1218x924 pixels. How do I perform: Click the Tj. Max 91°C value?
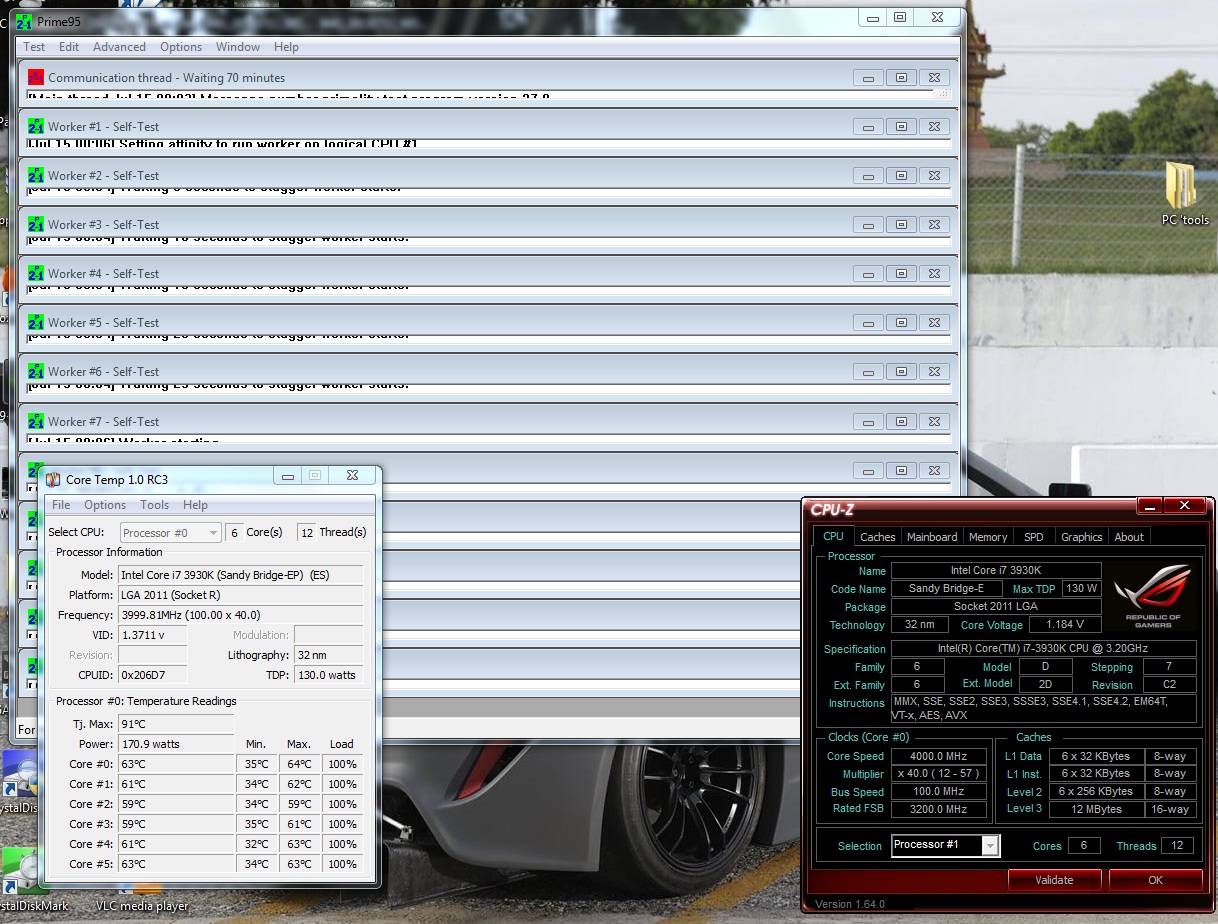[x=176, y=723]
